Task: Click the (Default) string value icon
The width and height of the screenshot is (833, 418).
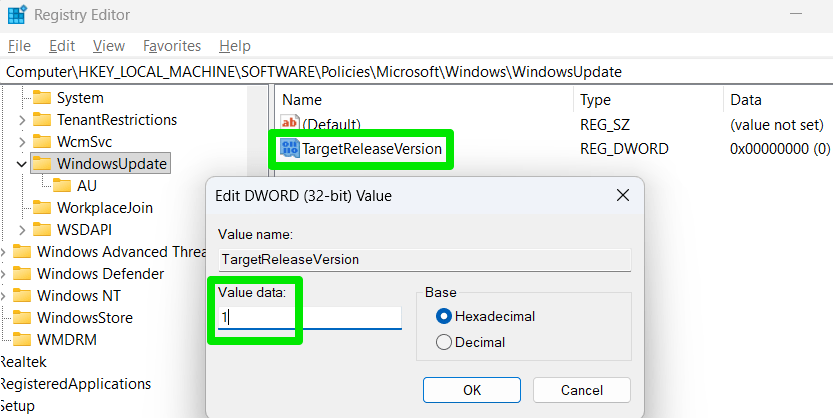Action: pos(291,123)
